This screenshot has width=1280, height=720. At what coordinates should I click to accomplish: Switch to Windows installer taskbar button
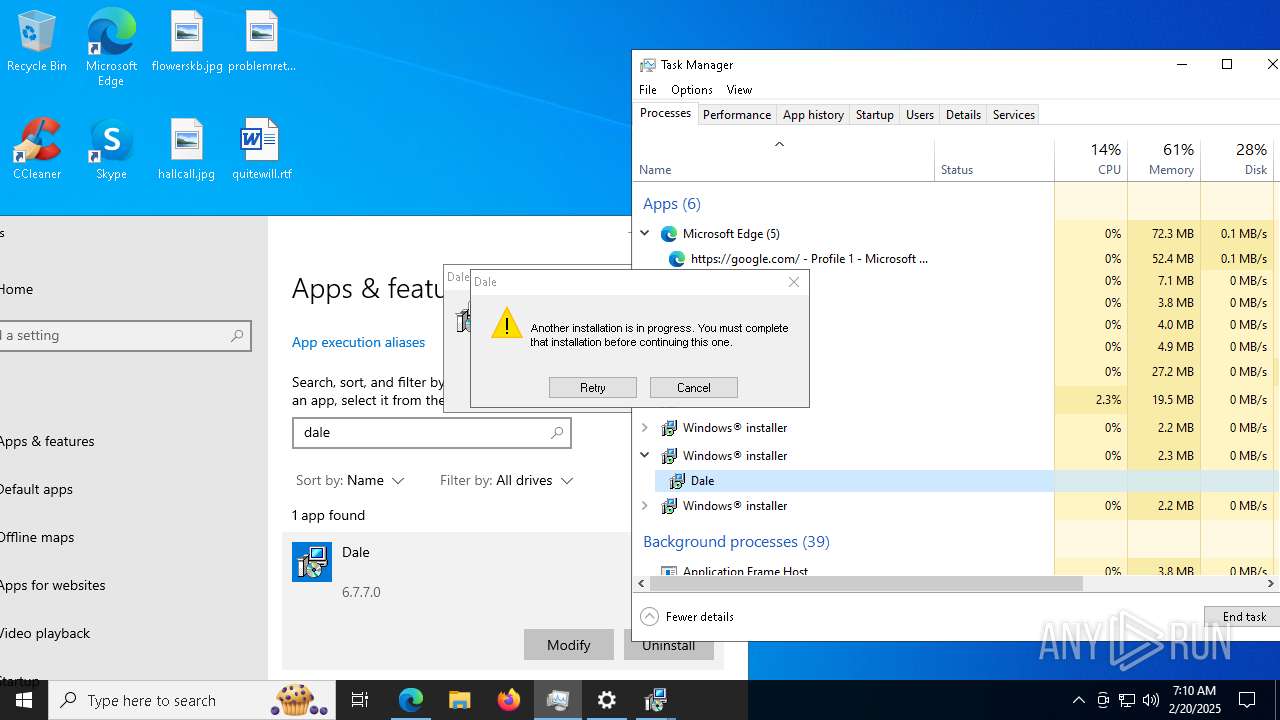(x=656, y=700)
